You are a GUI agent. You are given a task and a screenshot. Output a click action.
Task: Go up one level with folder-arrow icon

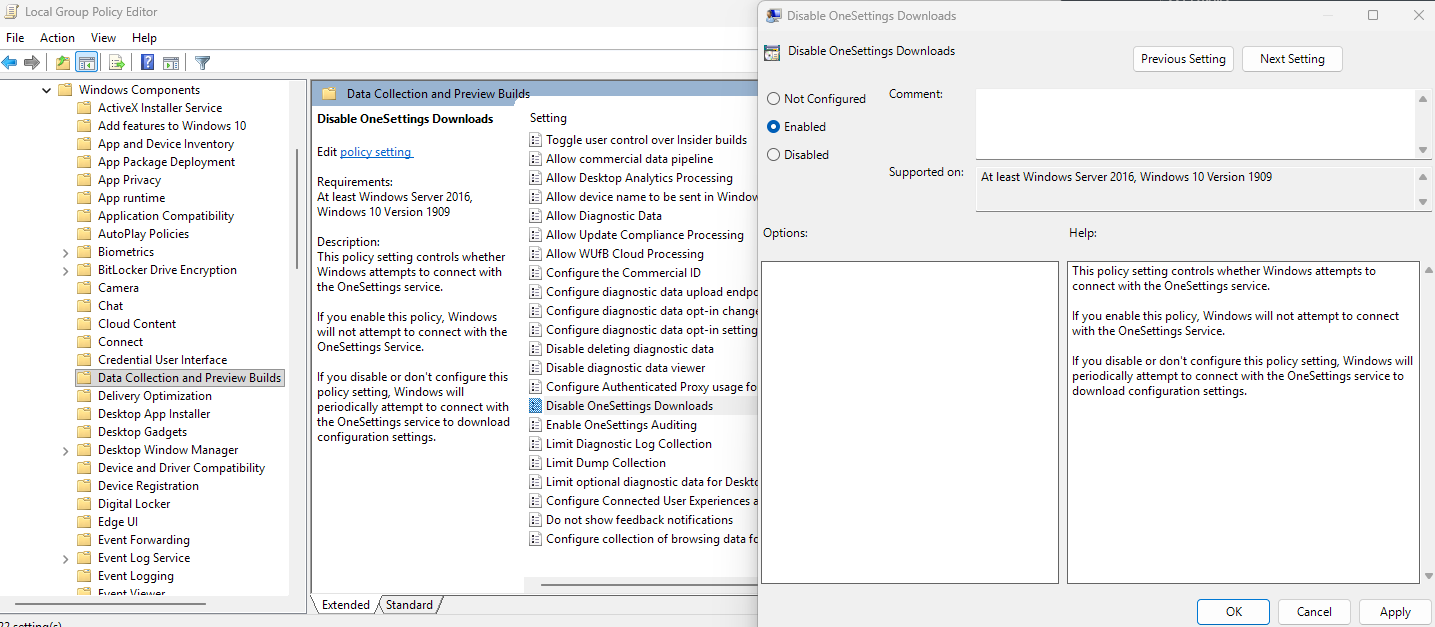[x=63, y=62]
